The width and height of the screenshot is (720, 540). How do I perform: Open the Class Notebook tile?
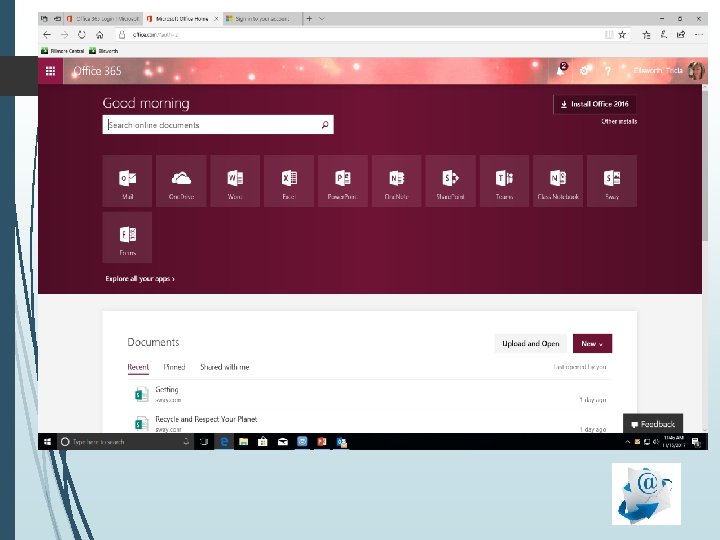(558, 181)
